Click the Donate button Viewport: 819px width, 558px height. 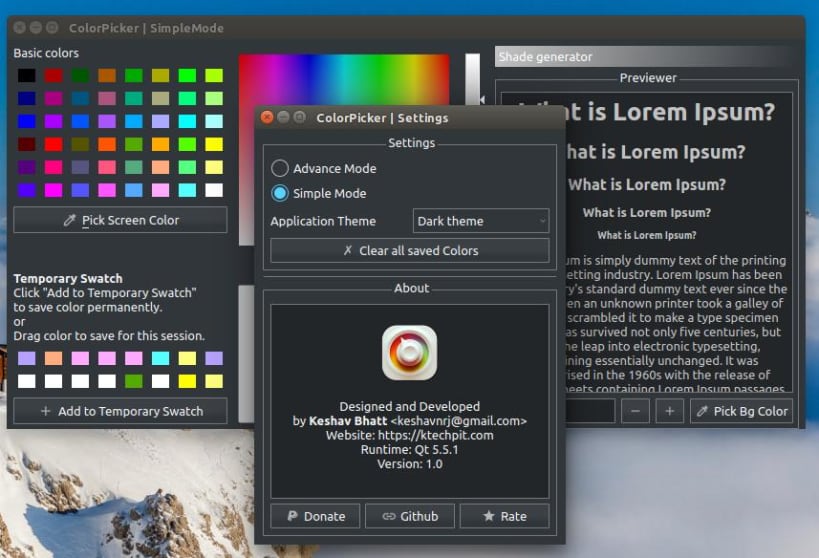pos(315,516)
